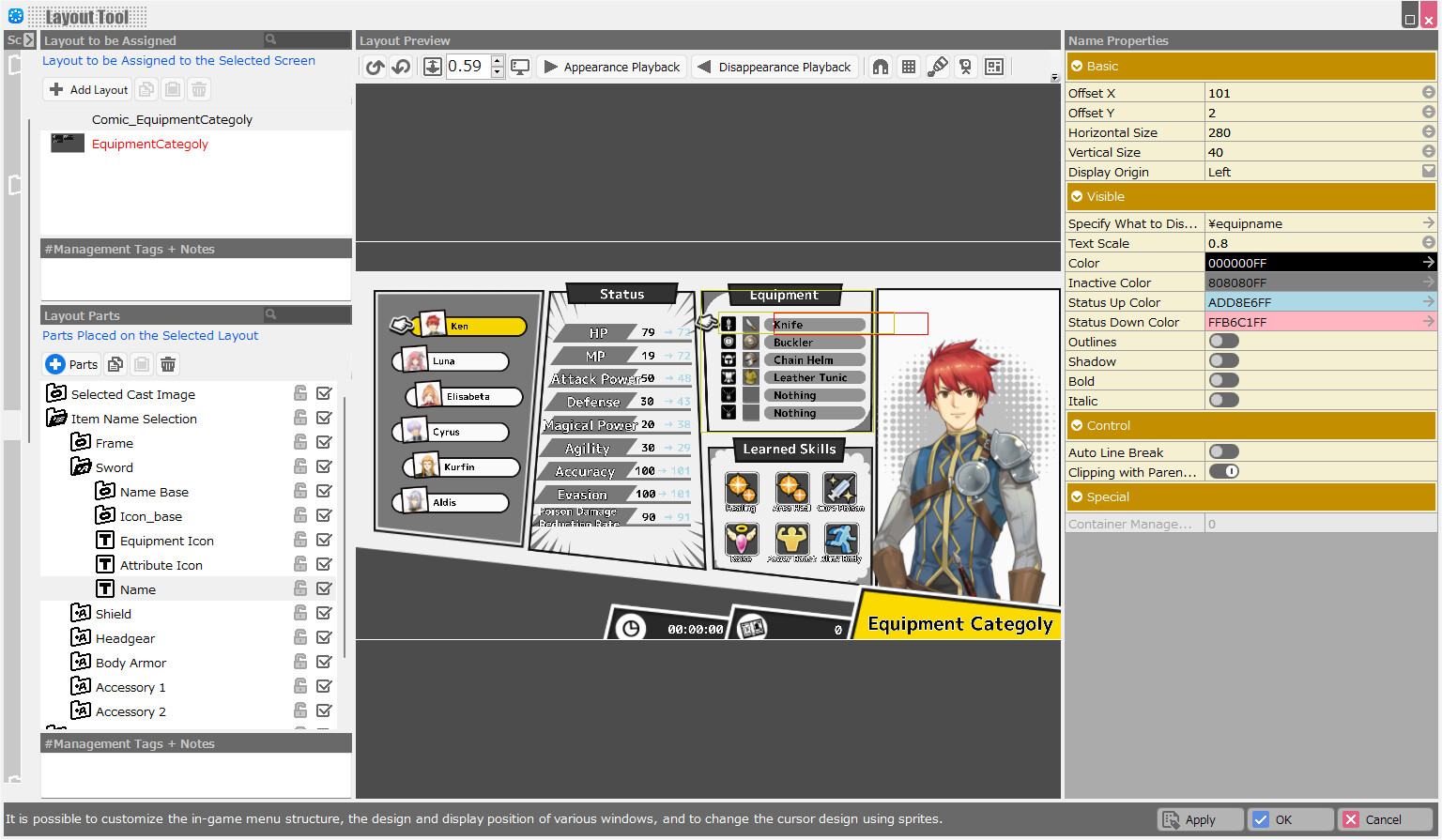Copy the EquipmentCategoly layout

pos(146,88)
